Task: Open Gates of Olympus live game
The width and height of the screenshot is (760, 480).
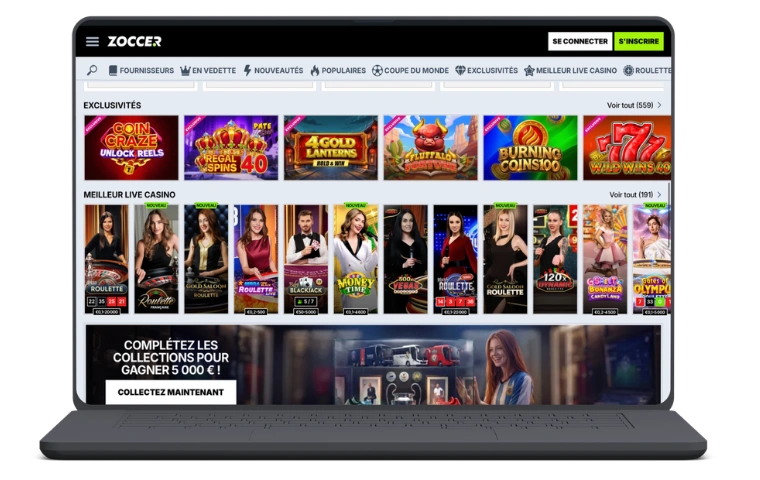Action: coord(652,259)
